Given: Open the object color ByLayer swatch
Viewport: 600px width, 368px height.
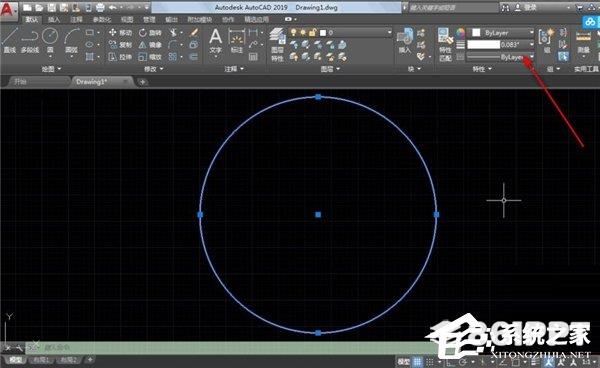Looking at the screenshot, I should 502,33.
